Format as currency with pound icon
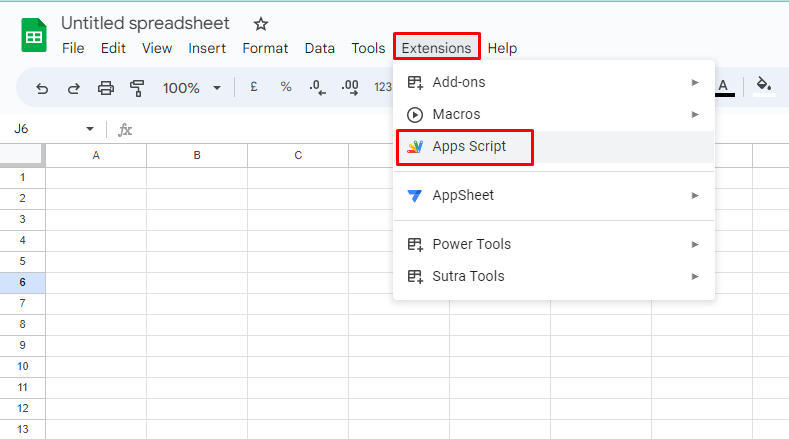This screenshot has height=439, width=789. pyautogui.click(x=254, y=87)
